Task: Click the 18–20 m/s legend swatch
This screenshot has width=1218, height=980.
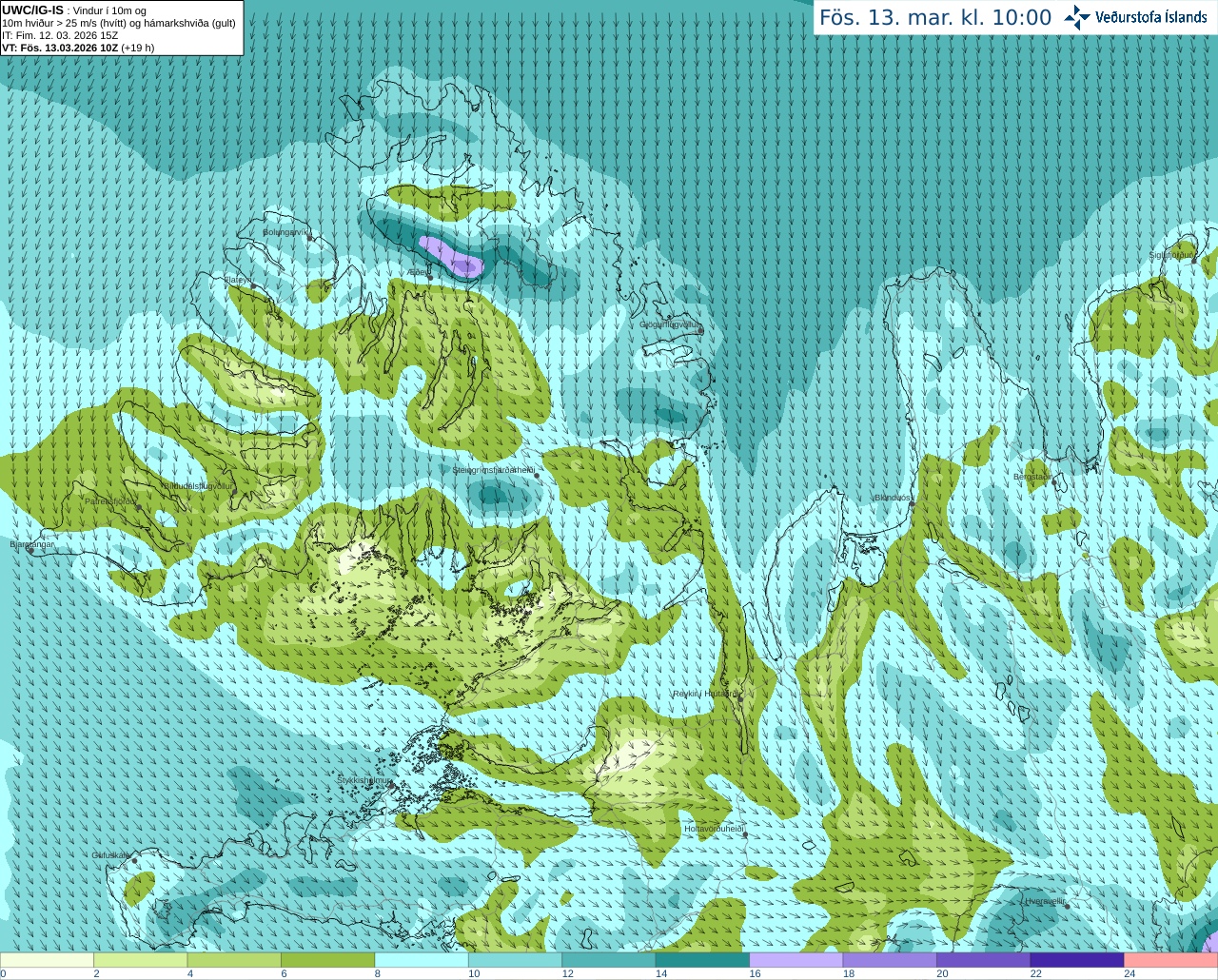Action: [x=890, y=960]
